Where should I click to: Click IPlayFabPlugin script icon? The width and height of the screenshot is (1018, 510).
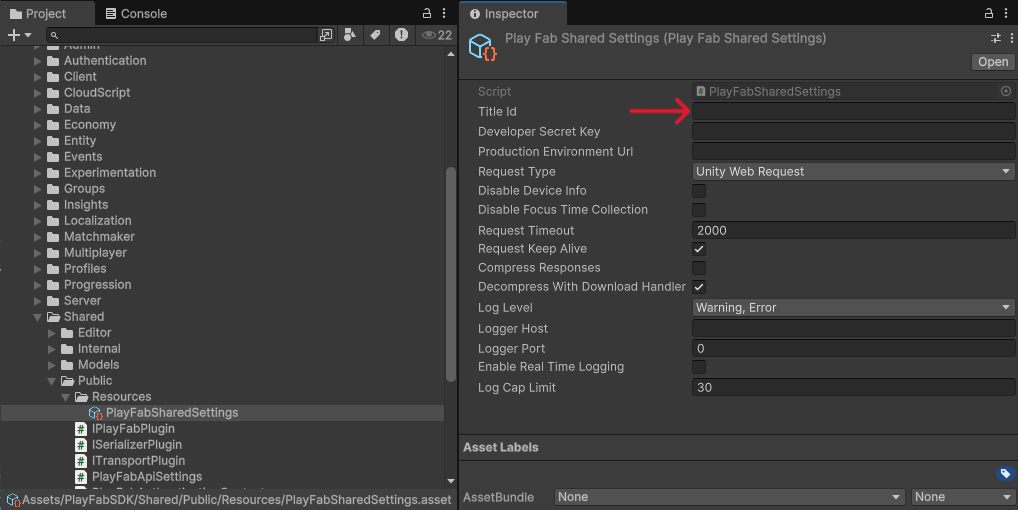[81, 429]
